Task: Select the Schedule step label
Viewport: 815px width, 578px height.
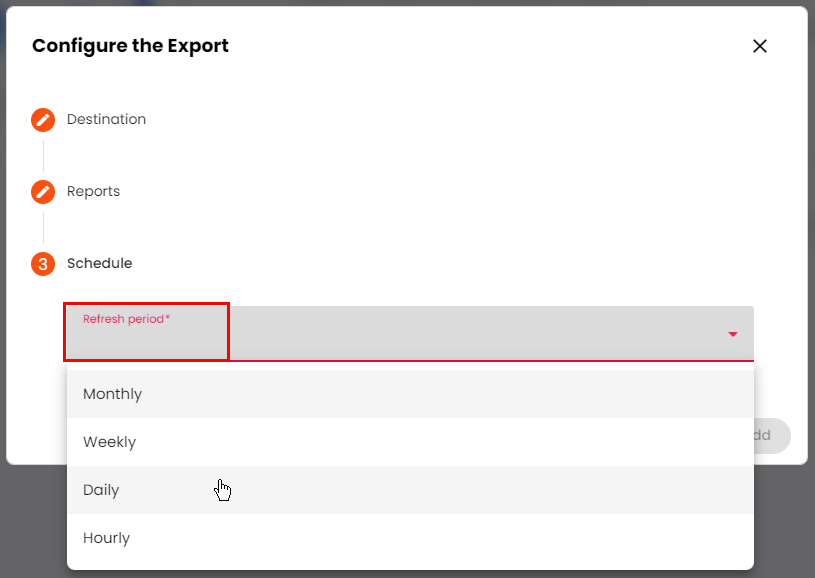Action: click(99, 264)
